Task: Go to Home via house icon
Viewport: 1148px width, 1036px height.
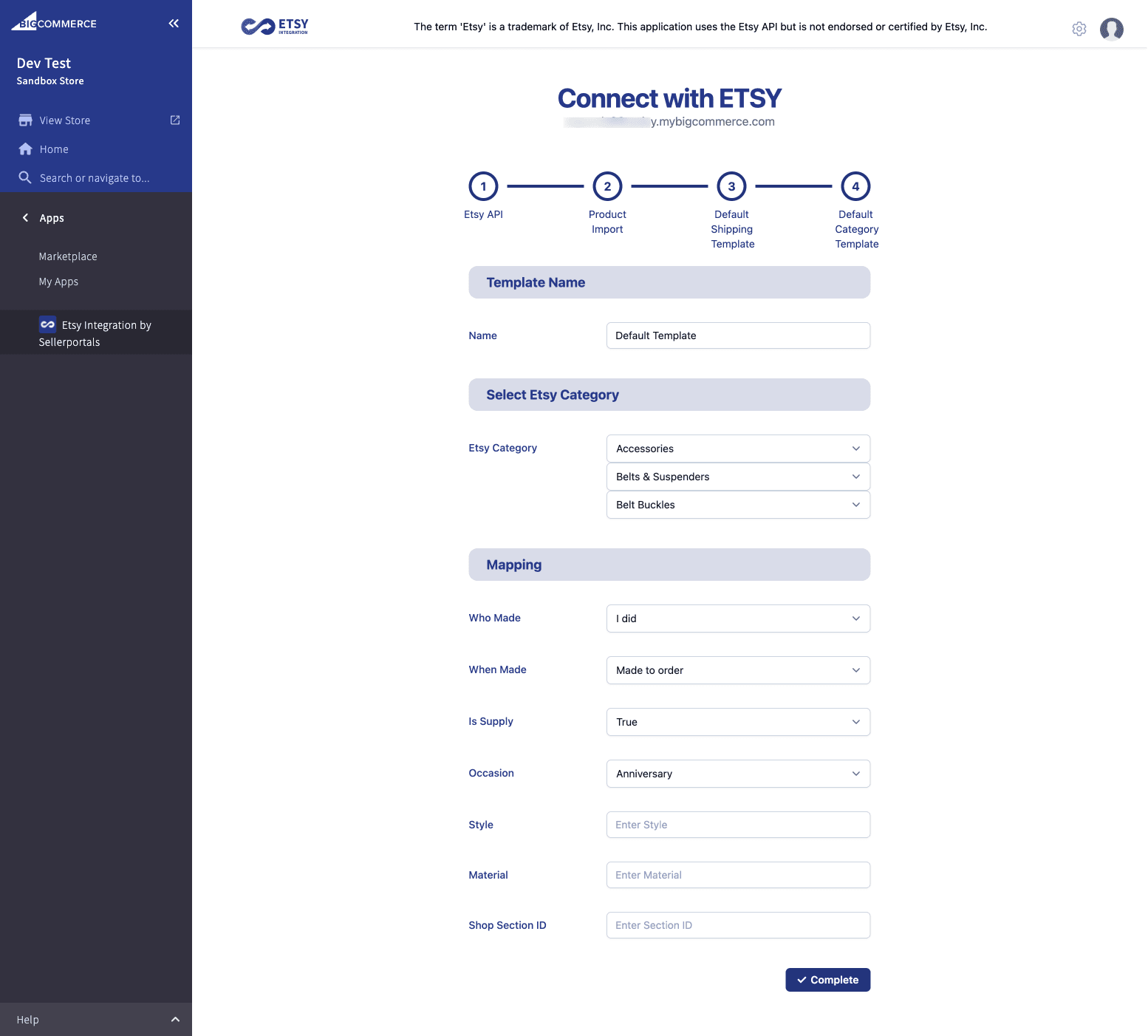Action: point(25,149)
